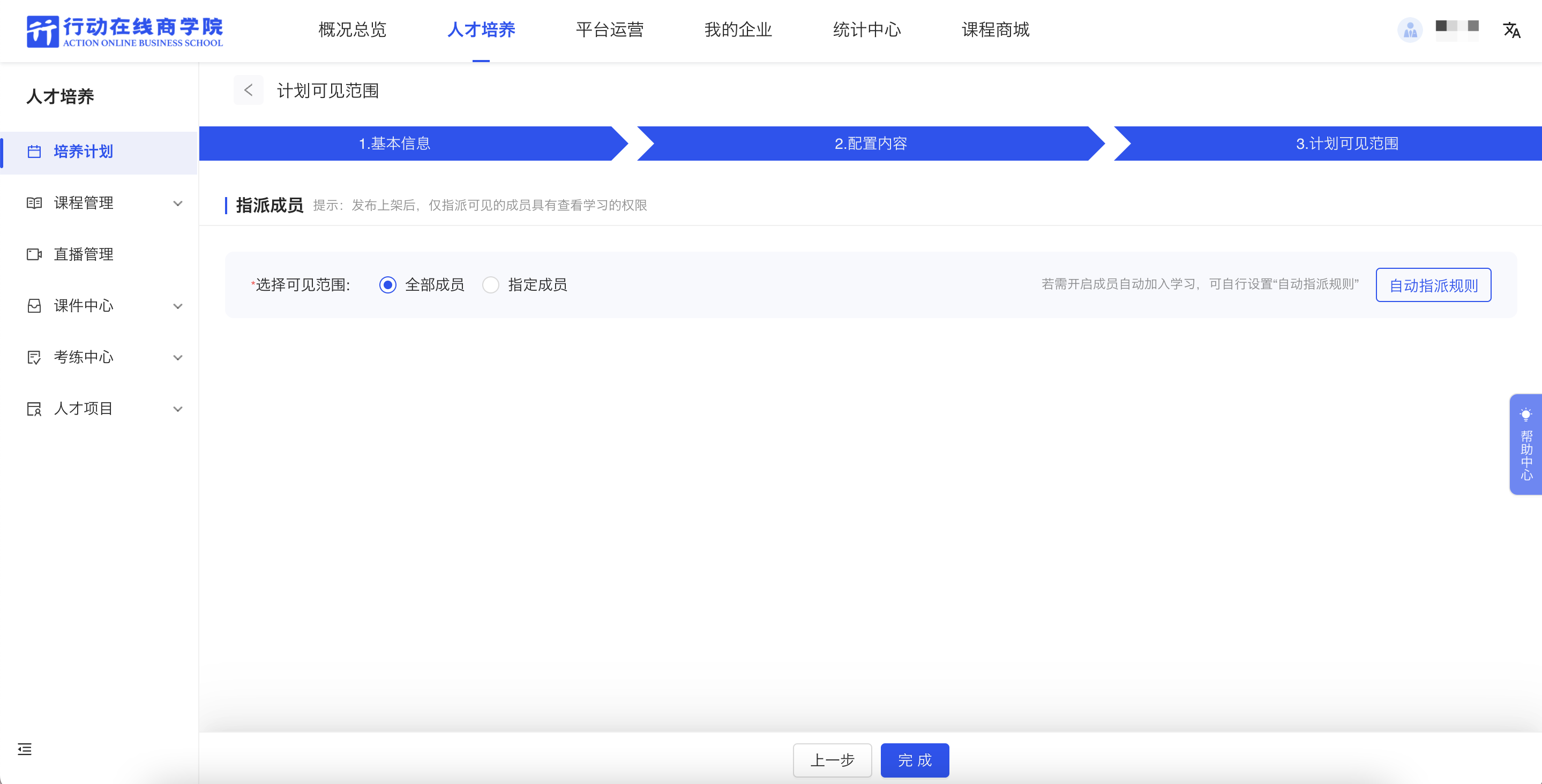This screenshot has width=1542, height=784.
Task: Click the 自动指派规则 button
Action: click(x=1433, y=285)
